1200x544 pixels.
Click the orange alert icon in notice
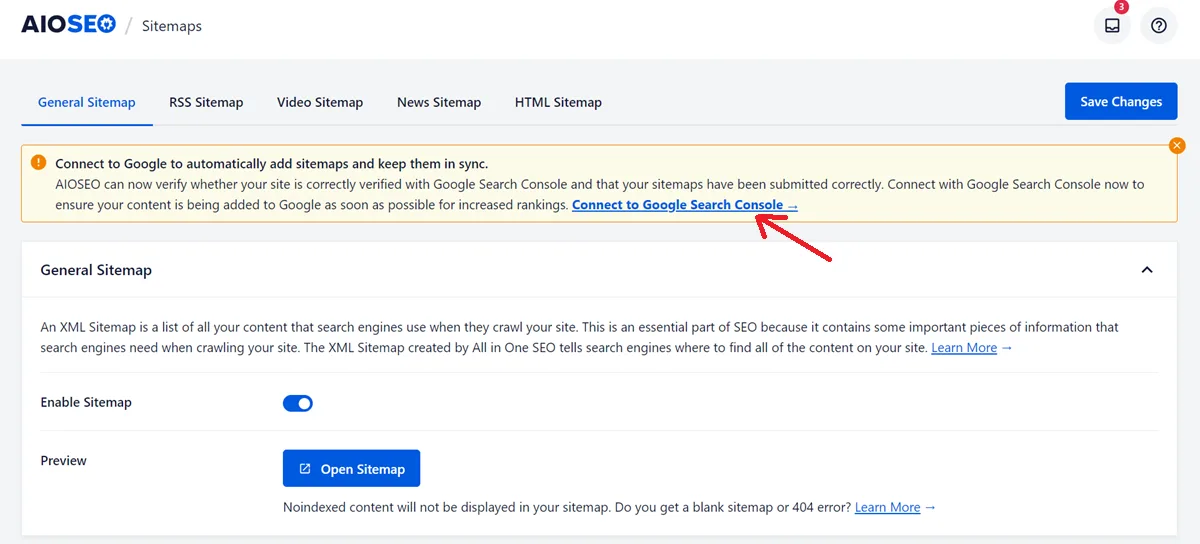[x=38, y=162]
